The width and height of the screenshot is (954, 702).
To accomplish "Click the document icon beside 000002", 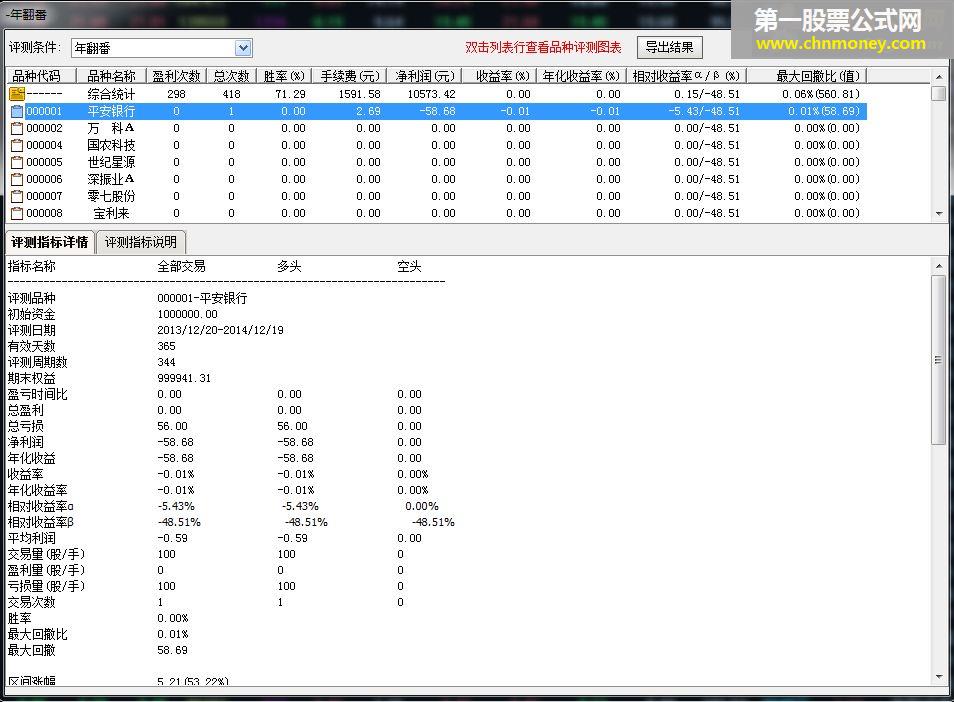I will tap(17, 128).
